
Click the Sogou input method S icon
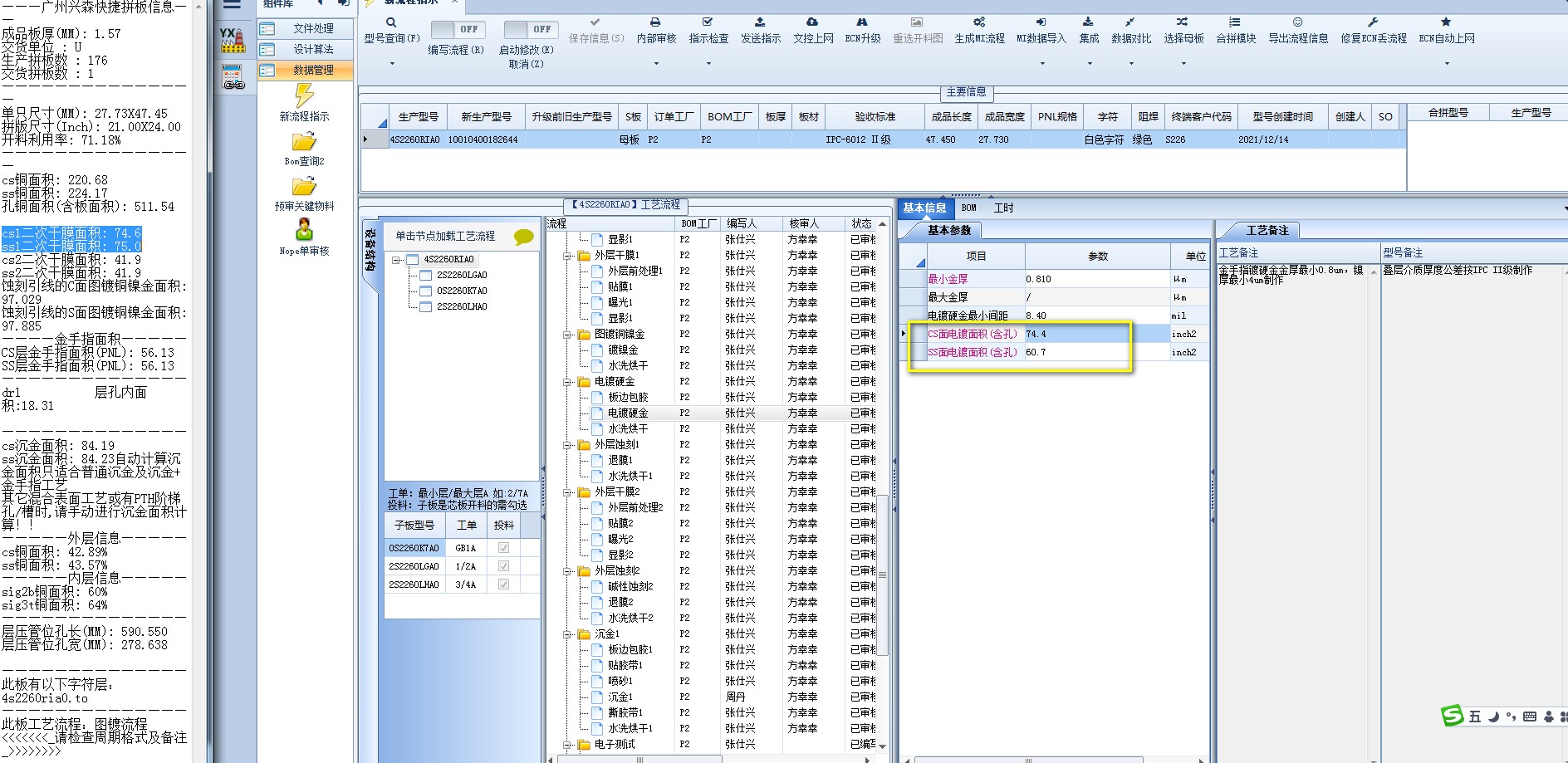(x=1453, y=716)
